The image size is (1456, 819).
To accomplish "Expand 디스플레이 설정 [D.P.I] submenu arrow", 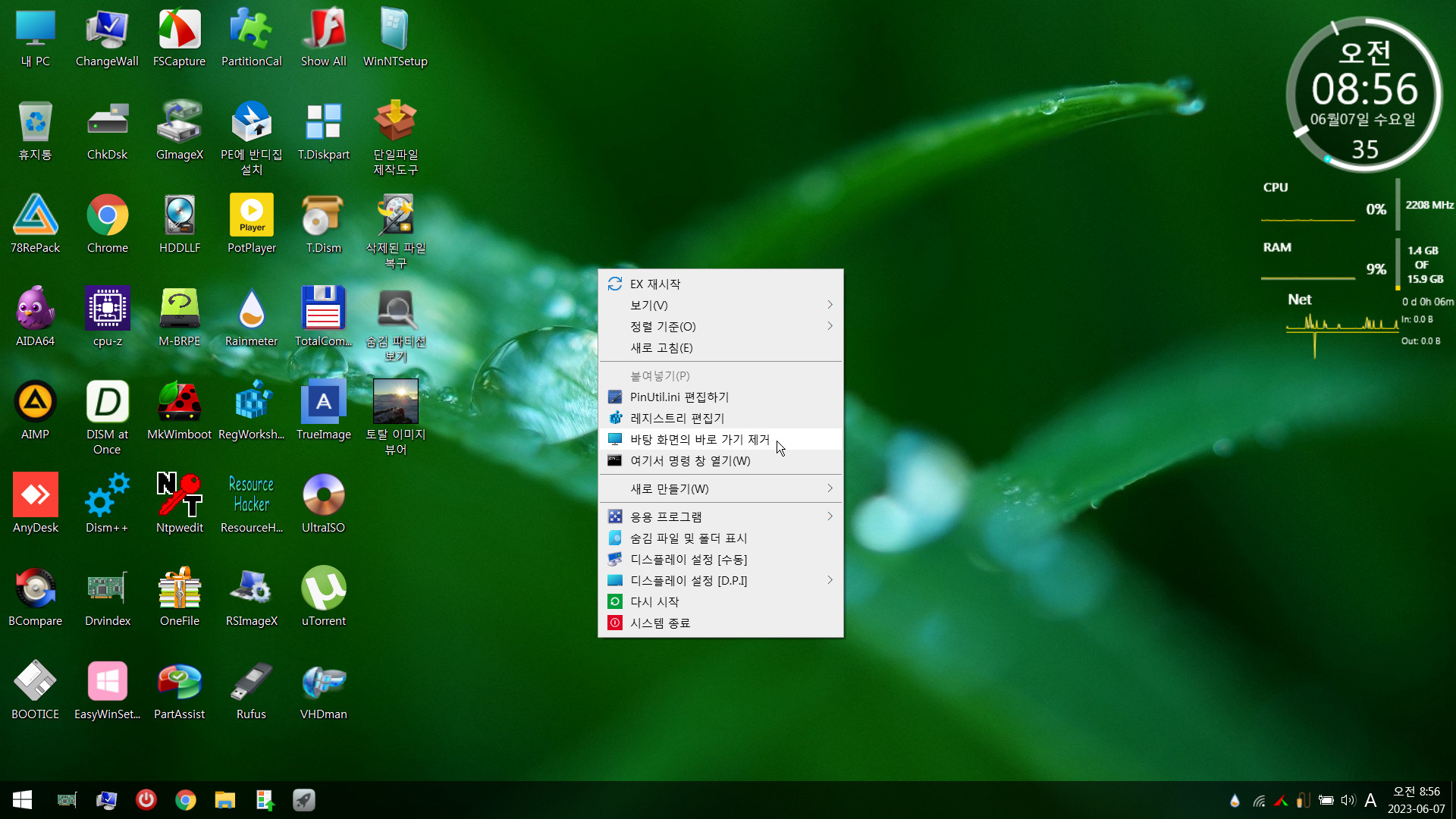I will click(x=830, y=580).
